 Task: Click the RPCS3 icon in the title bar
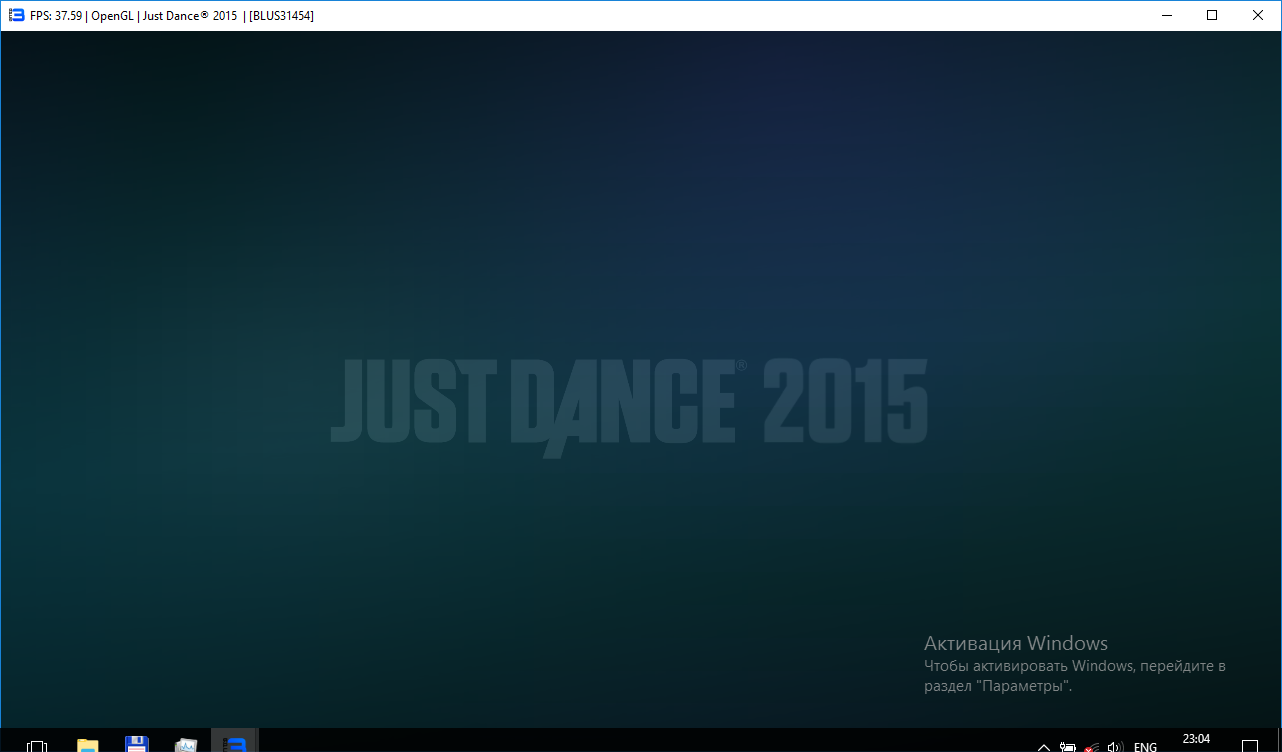(16, 15)
